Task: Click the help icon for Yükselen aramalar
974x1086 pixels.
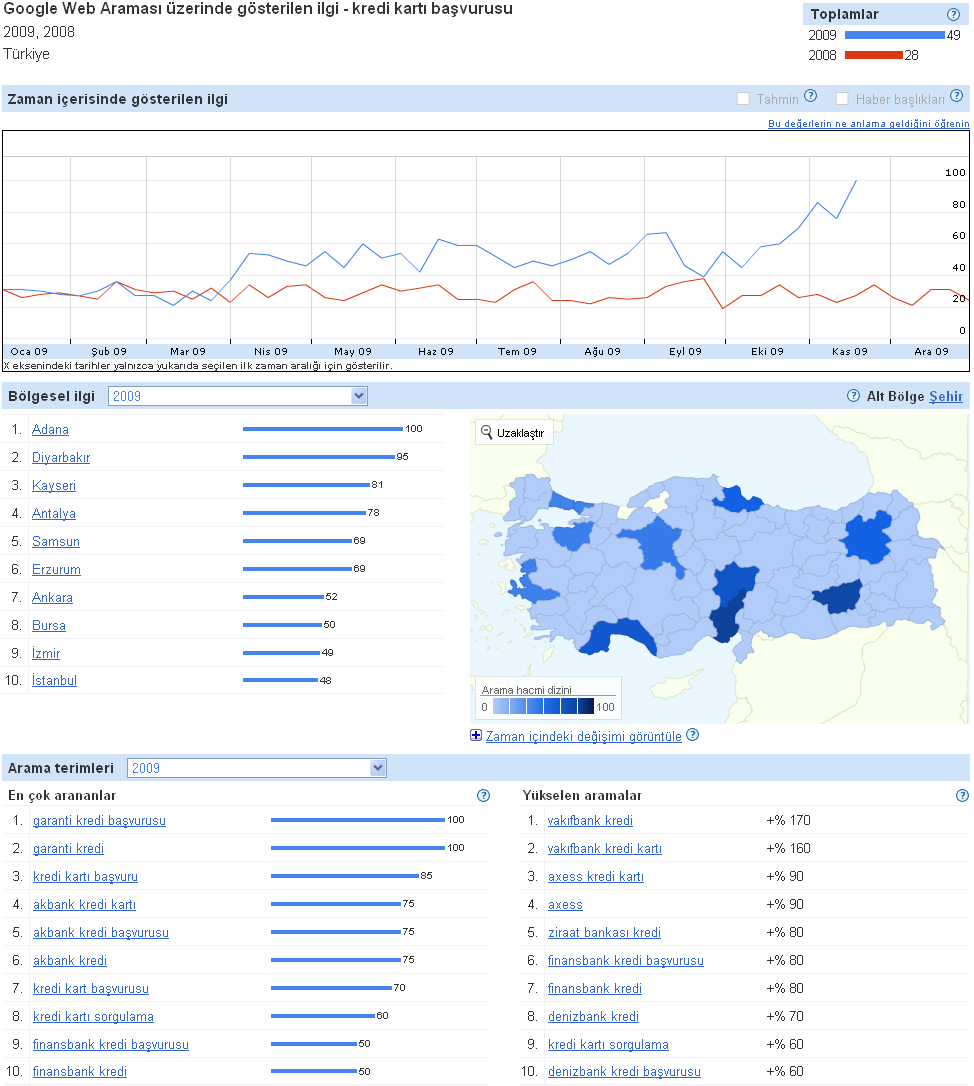Action: 962,795
